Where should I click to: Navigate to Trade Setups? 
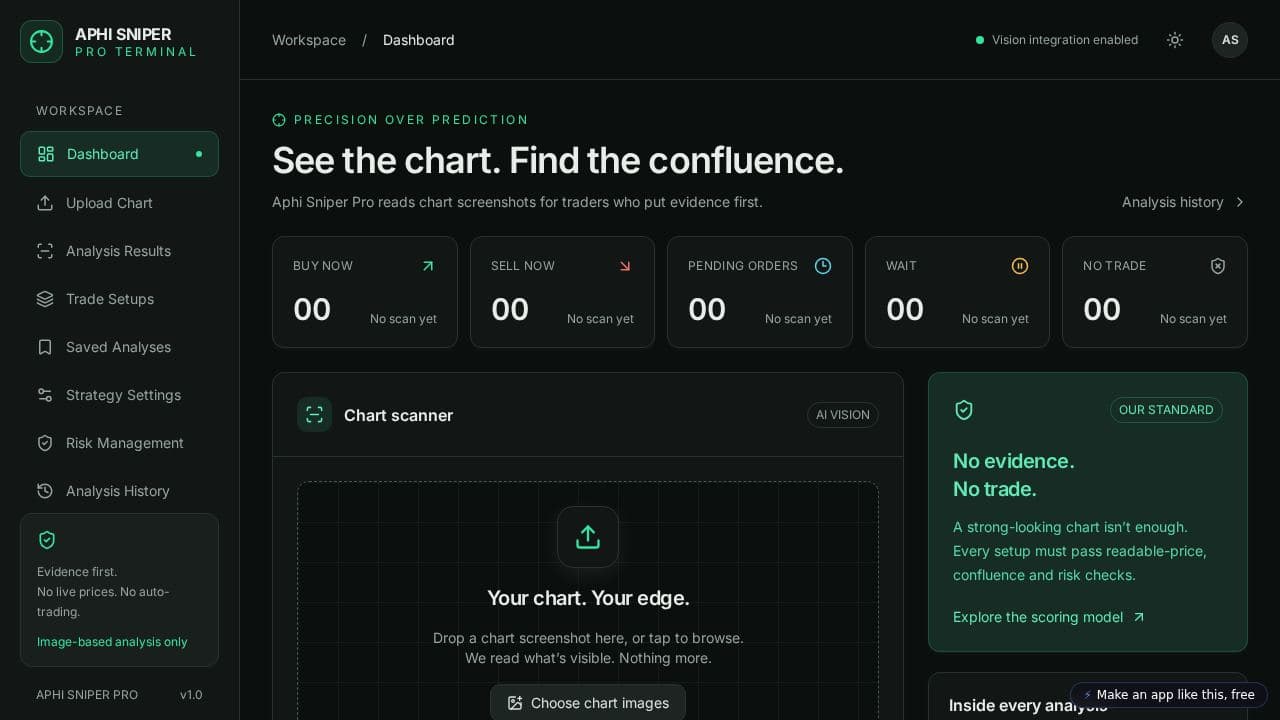point(119,299)
